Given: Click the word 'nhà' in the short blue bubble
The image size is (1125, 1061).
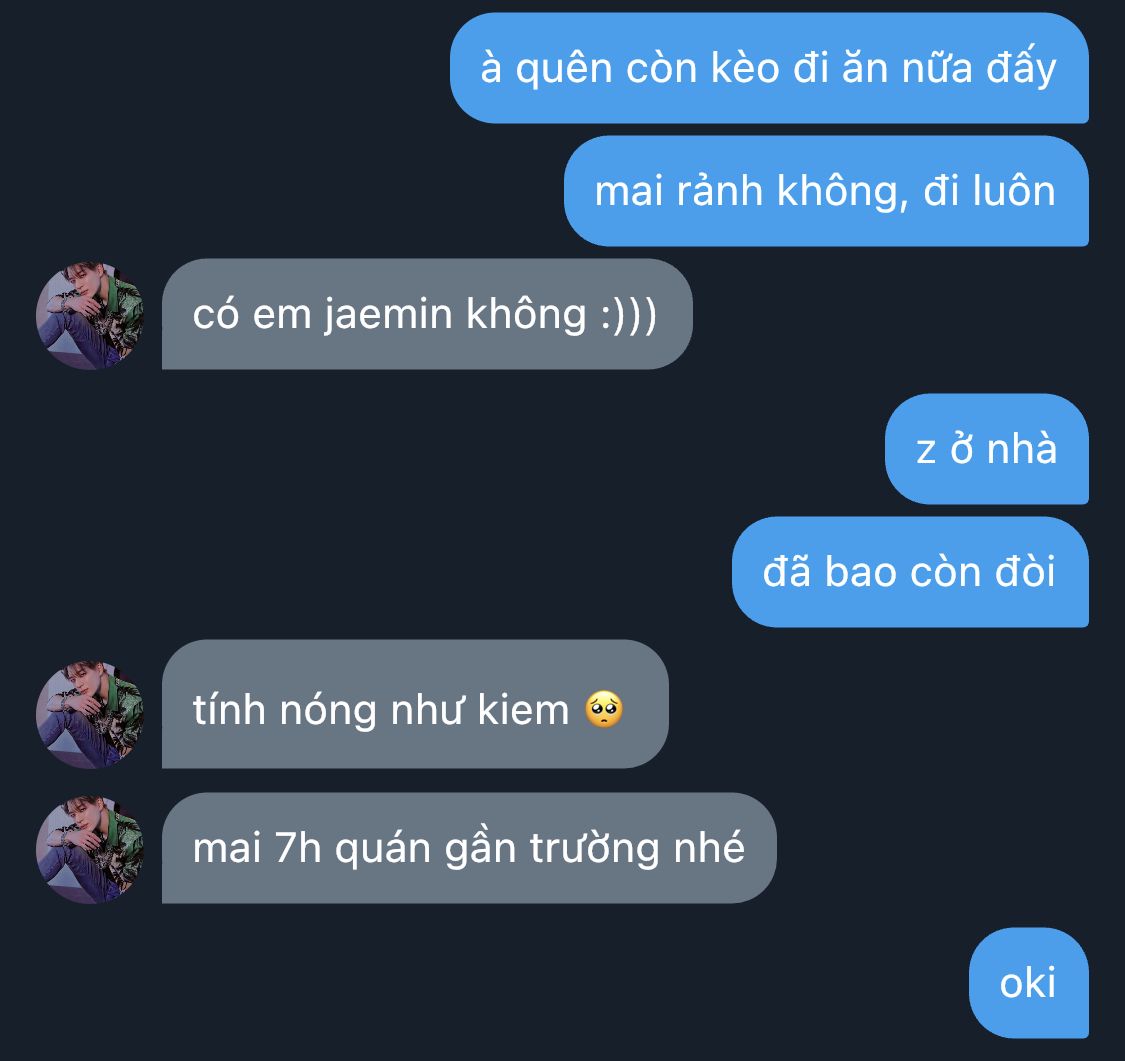Looking at the screenshot, I should (1022, 449).
